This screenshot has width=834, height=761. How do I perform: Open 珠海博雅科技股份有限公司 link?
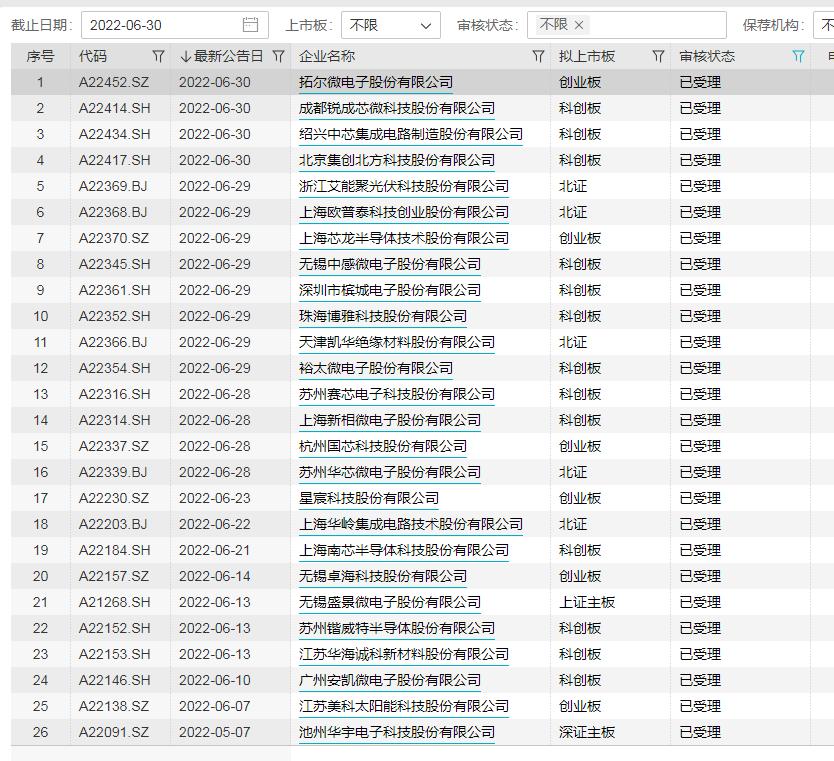coord(383,316)
